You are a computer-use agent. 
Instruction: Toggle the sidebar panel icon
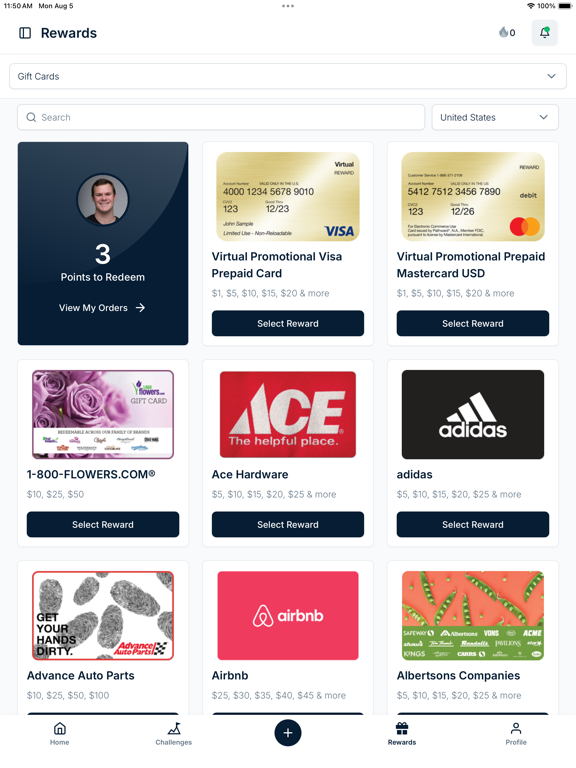tap(25, 33)
